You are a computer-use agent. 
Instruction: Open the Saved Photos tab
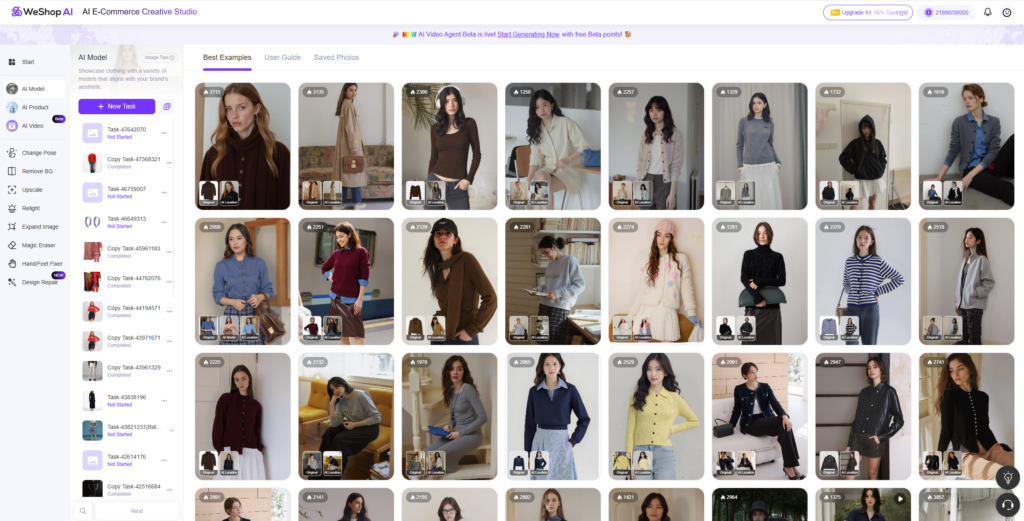[x=336, y=58]
